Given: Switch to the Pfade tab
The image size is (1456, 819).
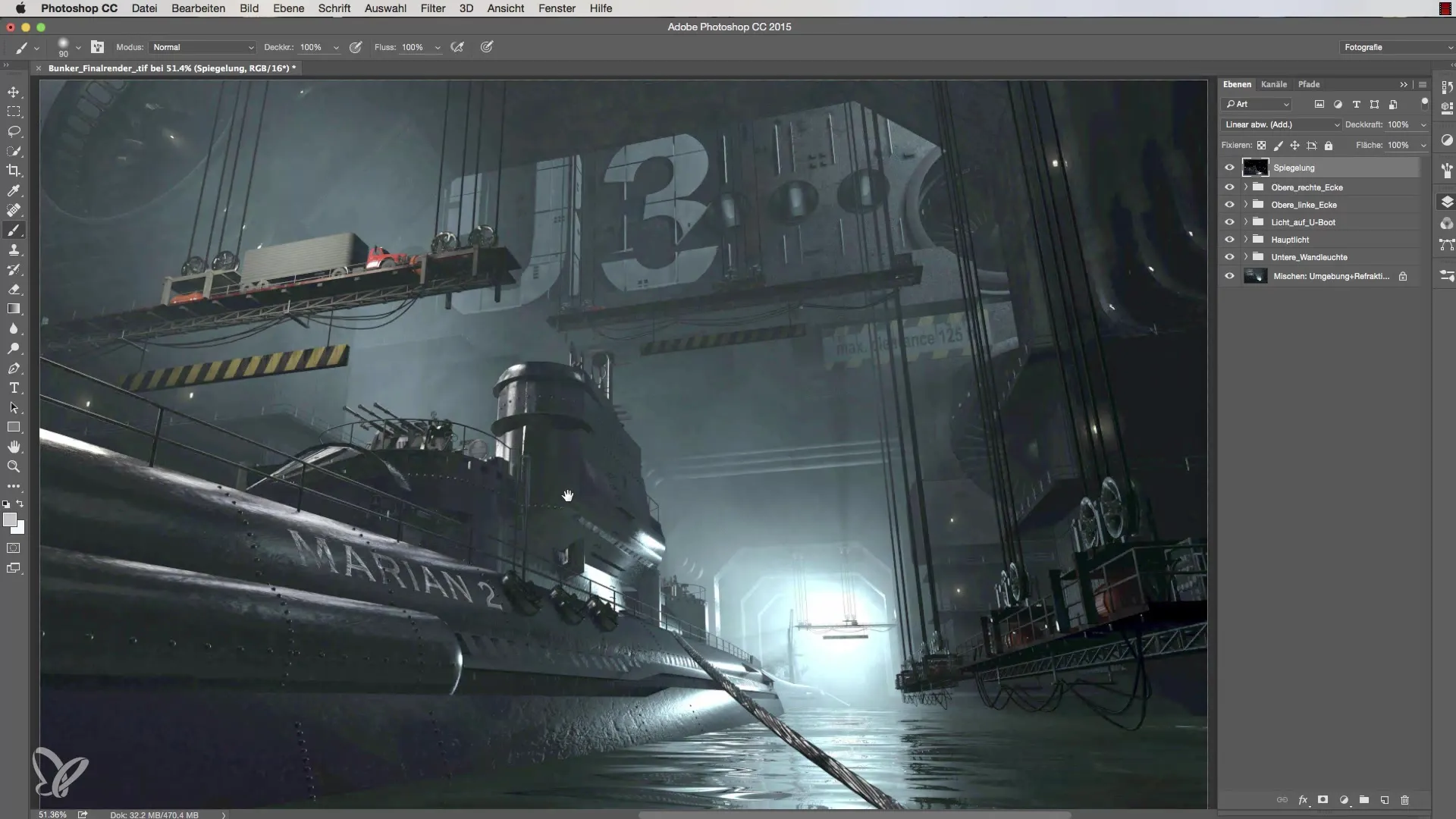Looking at the screenshot, I should tap(1309, 84).
